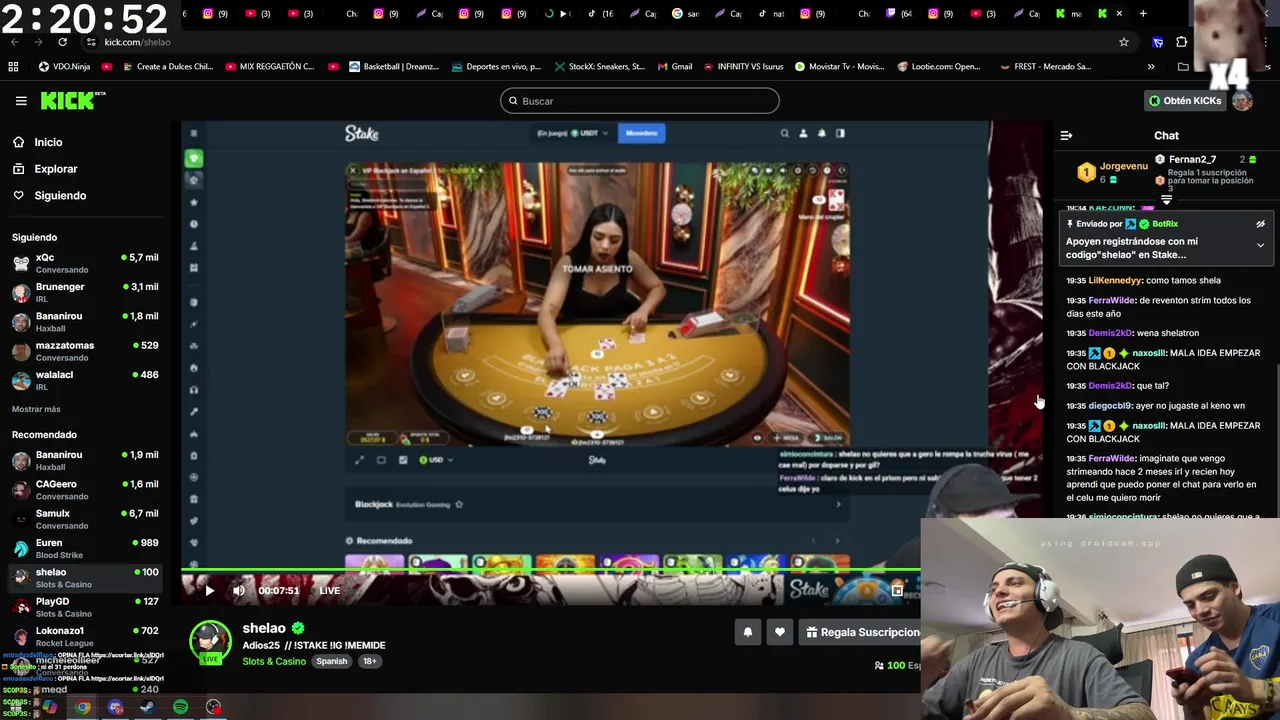Open Jorgevenu top gifter entry

(1112, 172)
